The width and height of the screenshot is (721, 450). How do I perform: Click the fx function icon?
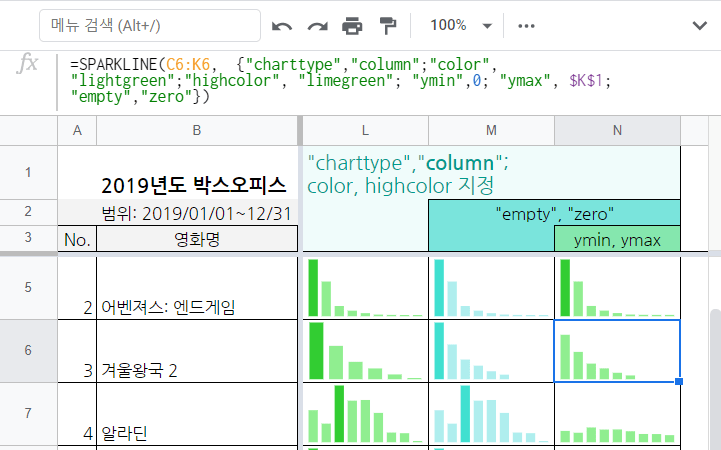click(28, 65)
